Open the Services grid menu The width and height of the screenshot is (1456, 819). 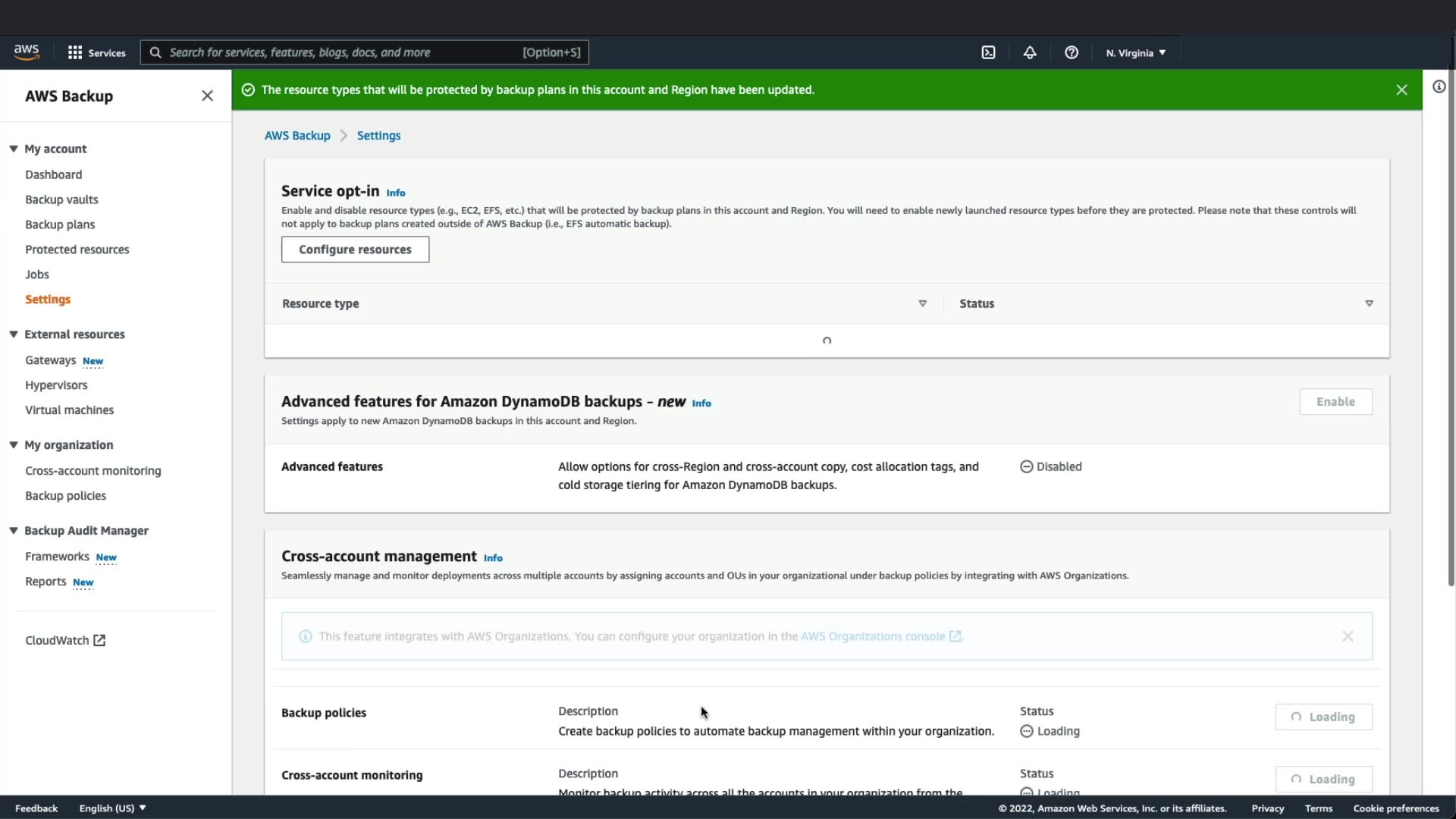pyautogui.click(x=96, y=52)
